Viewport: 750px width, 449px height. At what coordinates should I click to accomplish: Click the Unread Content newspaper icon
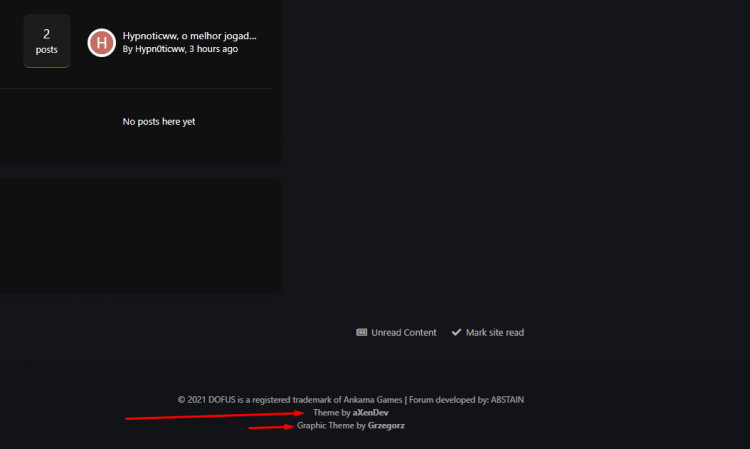pyautogui.click(x=362, y=332)
